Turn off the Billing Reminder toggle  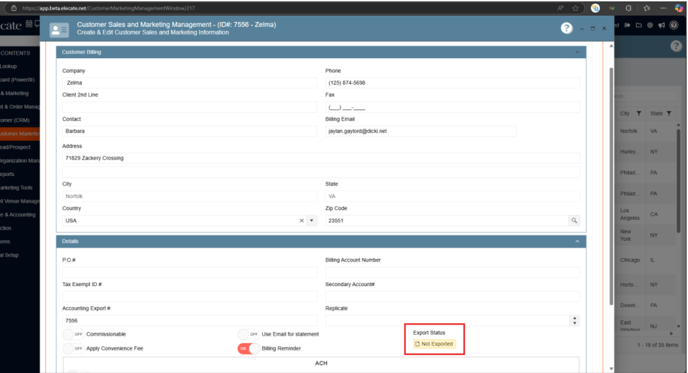(248, 348)
